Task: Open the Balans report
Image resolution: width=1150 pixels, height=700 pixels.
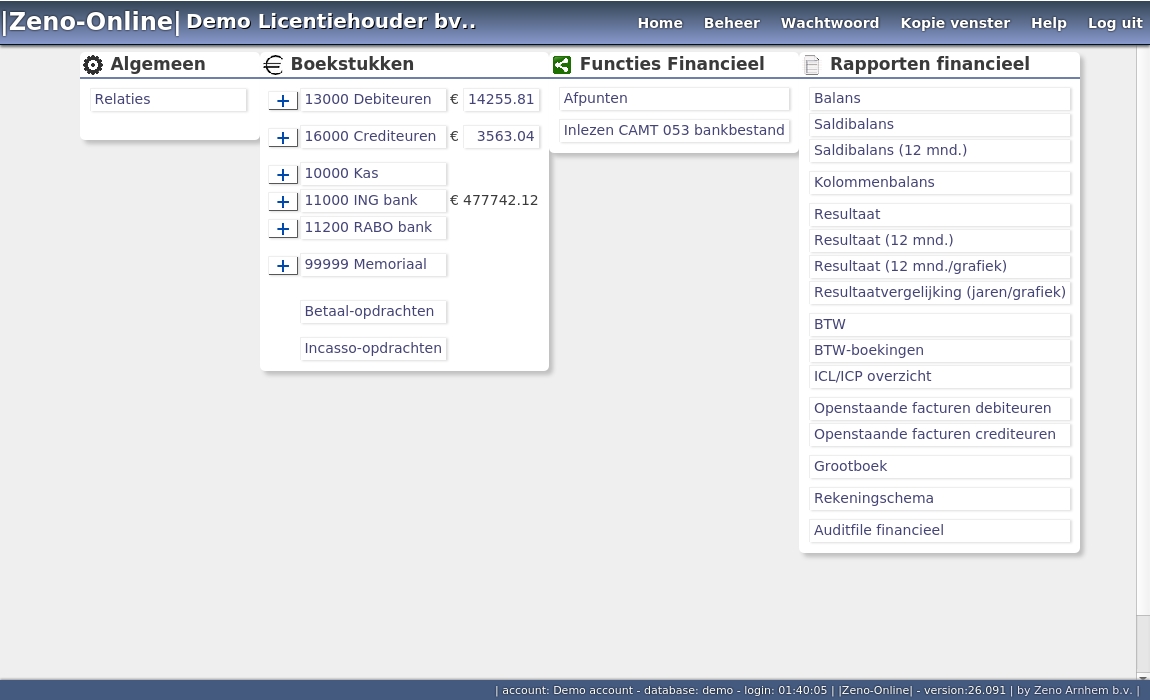Action: point(938,98)
